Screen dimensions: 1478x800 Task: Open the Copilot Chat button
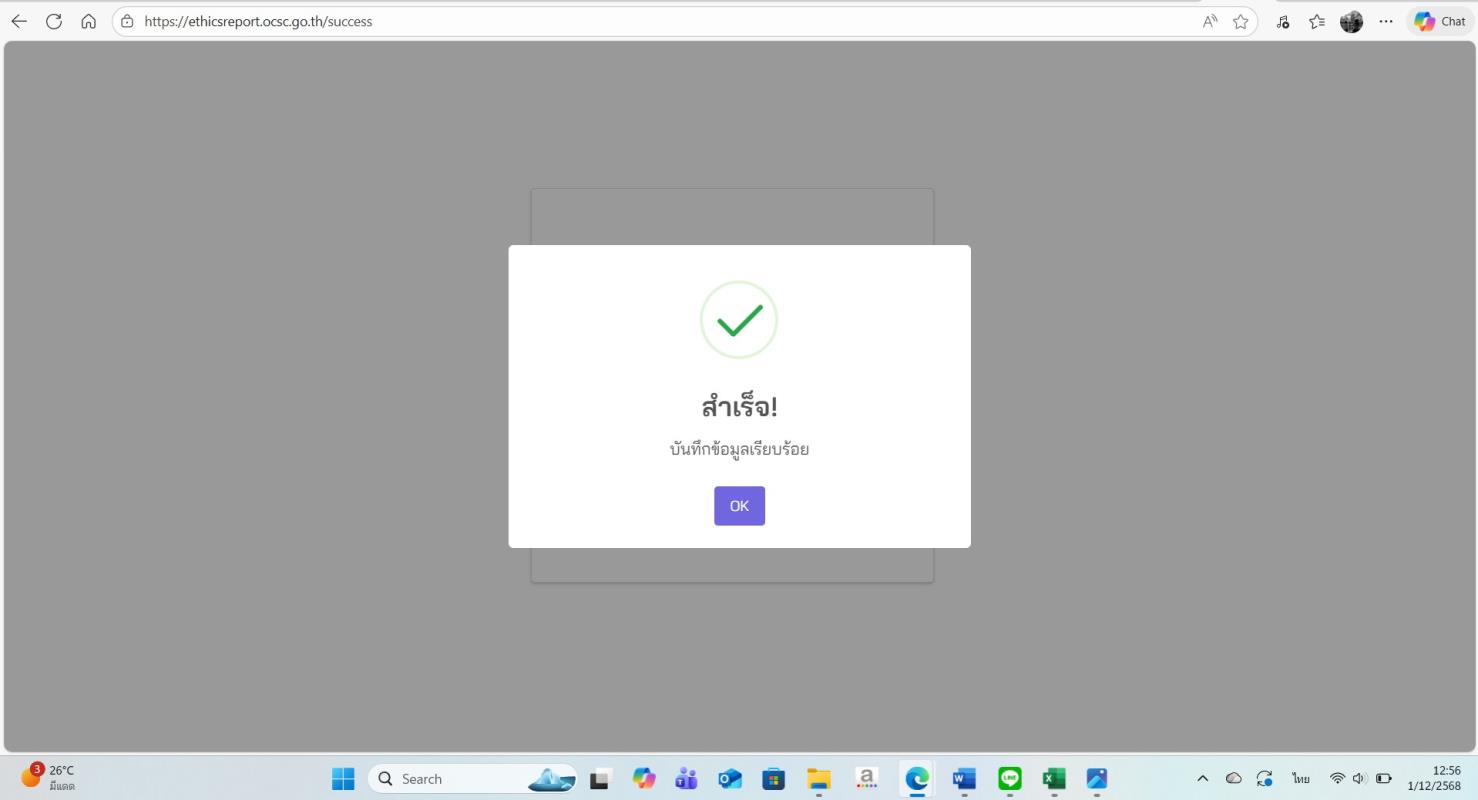point(1440,21)
